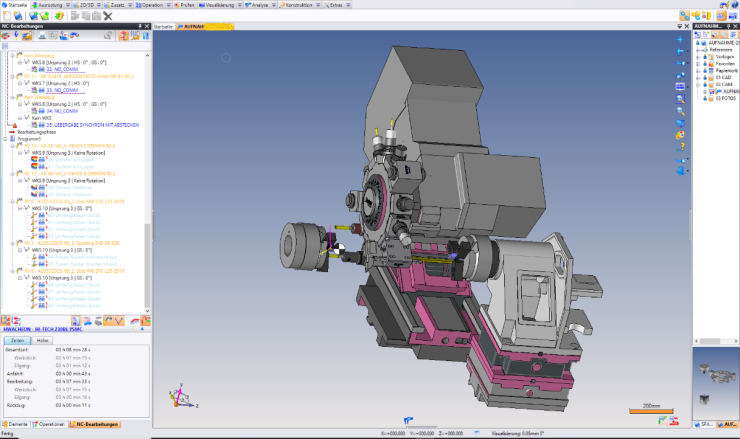Click the blue cube view icon in viewport toolbar
Image resolution: width=740 pixels, height=439 pixels.
coord(680,123)
